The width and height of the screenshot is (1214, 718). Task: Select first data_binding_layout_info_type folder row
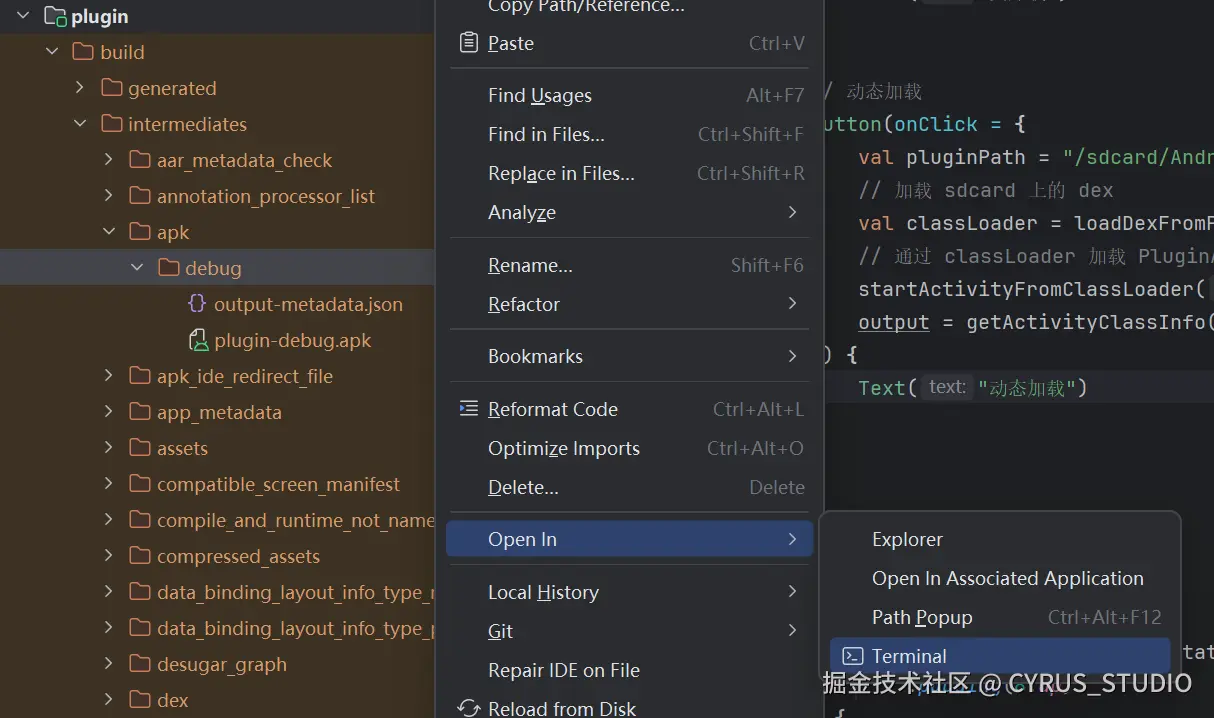pyautogui.click(x=217, y=592)
